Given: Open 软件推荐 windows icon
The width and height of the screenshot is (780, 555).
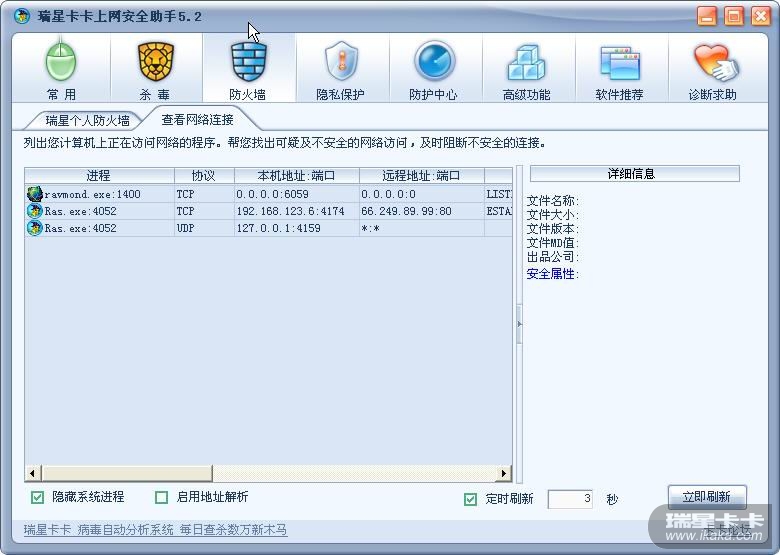Looking at the screenshot, I should 620,63.
